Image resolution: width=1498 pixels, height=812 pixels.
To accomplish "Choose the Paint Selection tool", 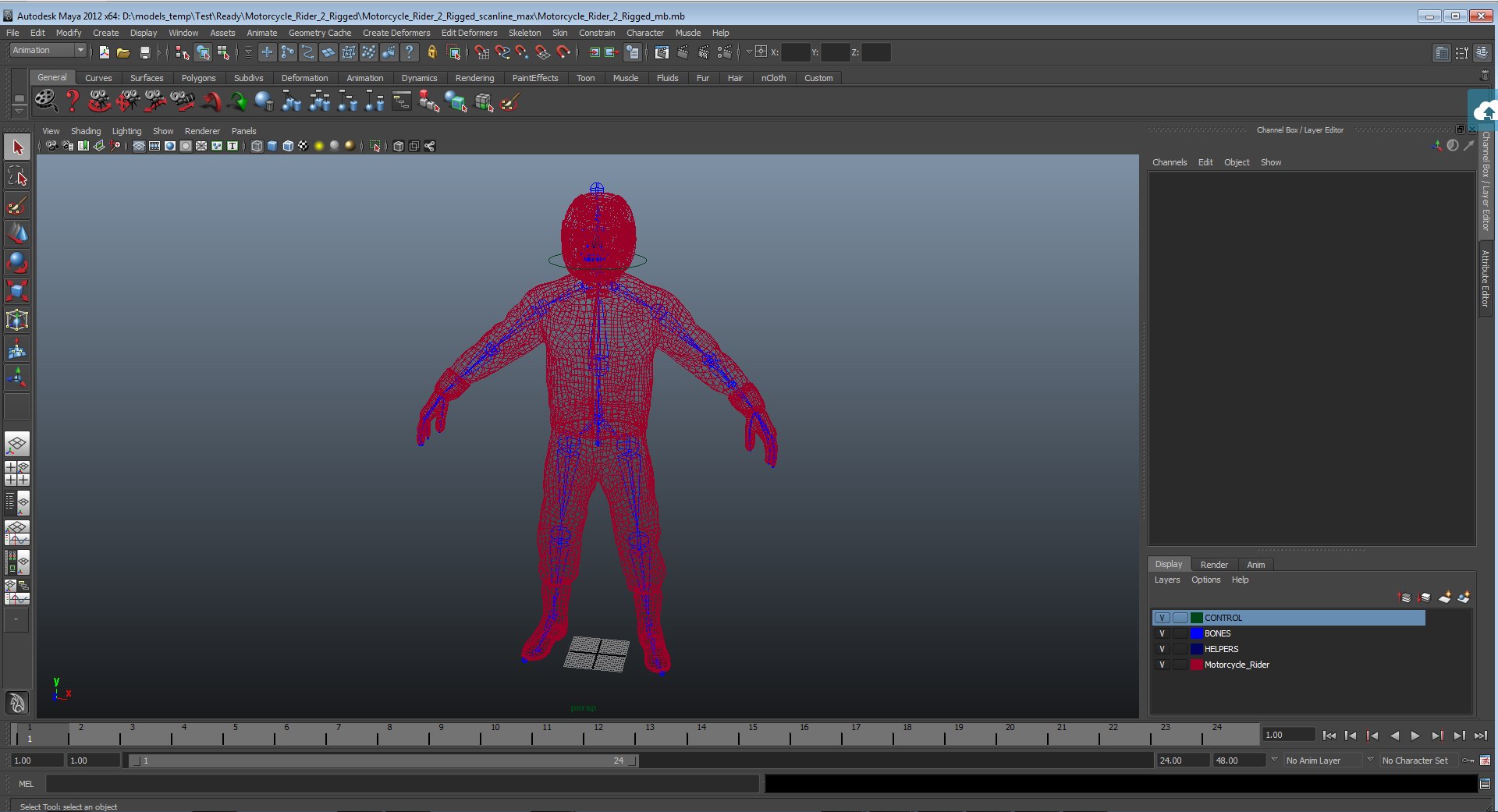I will pyautogui.click(x=17, y=205).
